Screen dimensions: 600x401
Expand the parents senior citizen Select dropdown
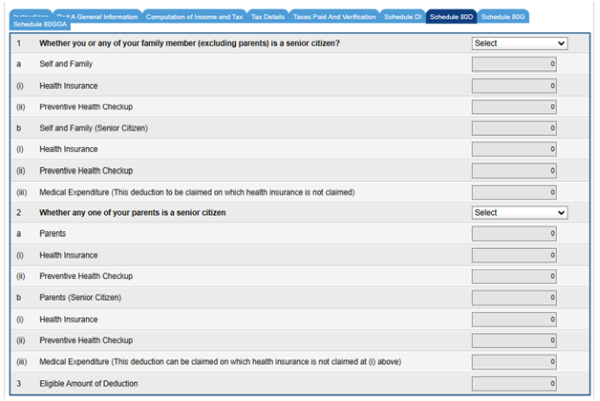tap(519, 213)
